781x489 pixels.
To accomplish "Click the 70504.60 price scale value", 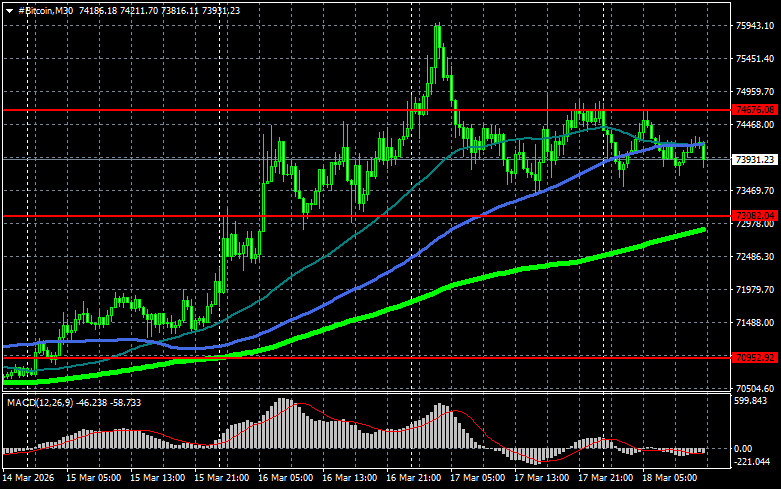I will click(x=755, y=388).
